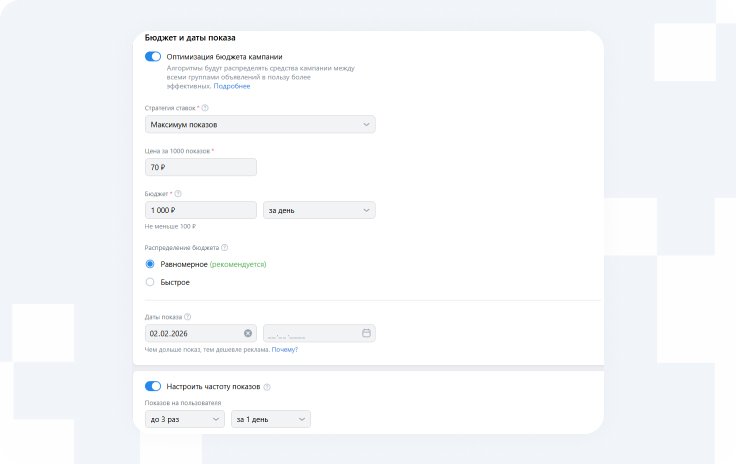Click the budget field showing 1 000 ₽

click(200, 210)
